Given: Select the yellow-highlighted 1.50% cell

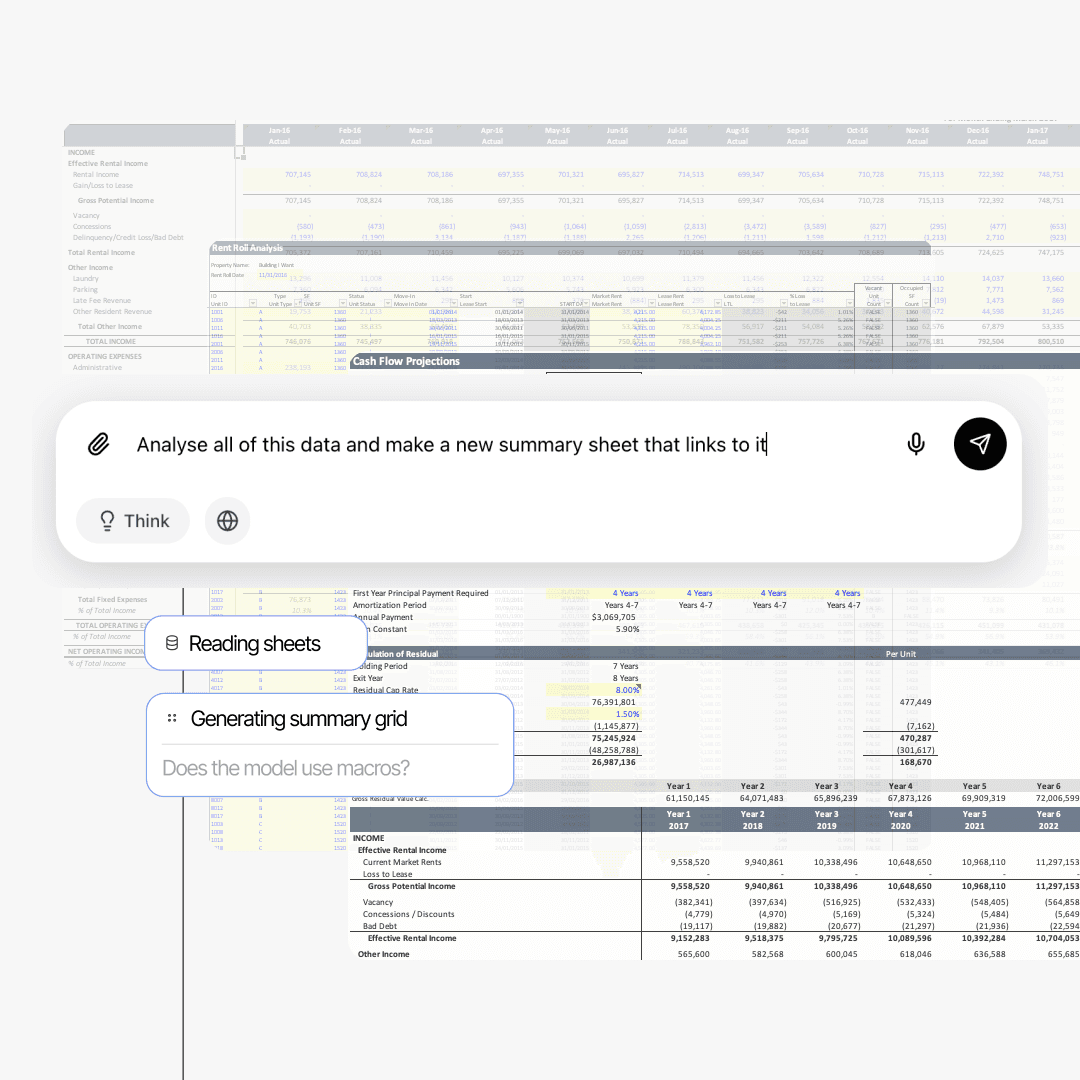Looking at the screenshot, I should click(x=627, y=714).
